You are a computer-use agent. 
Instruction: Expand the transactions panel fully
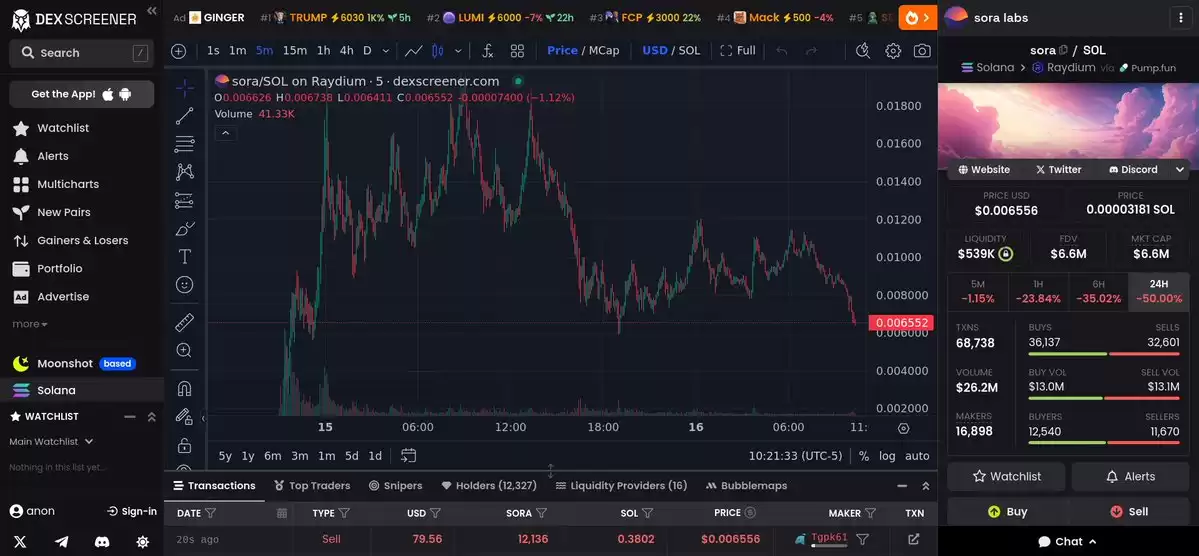926,486
